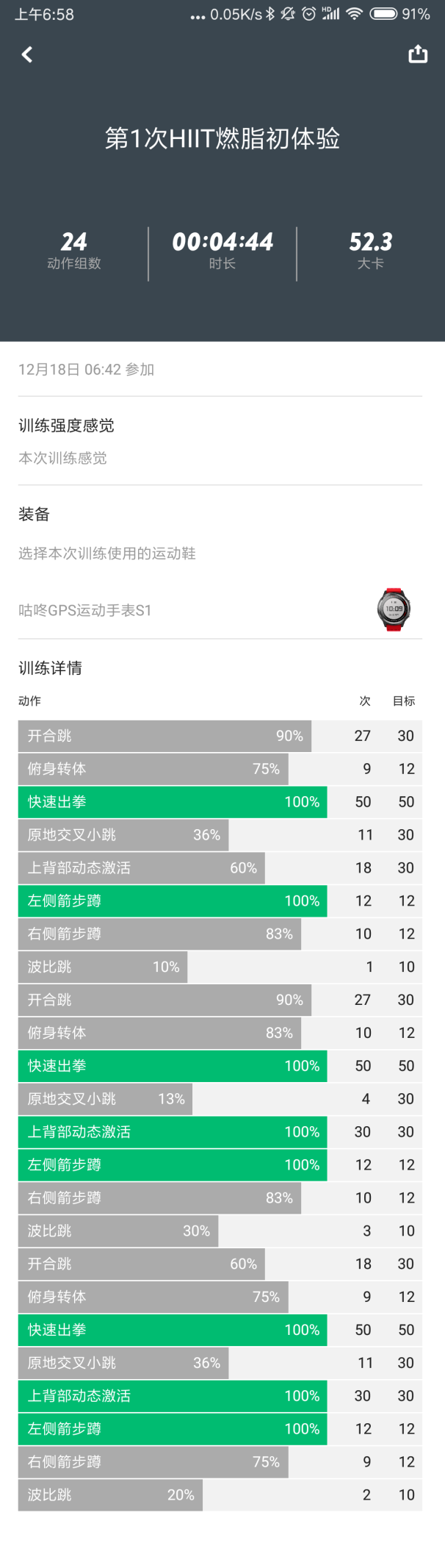Tap the 24 动作组数 stat
Image resolution: width=445 pixels, height=1568 pixels.
[x=74, y=251]
